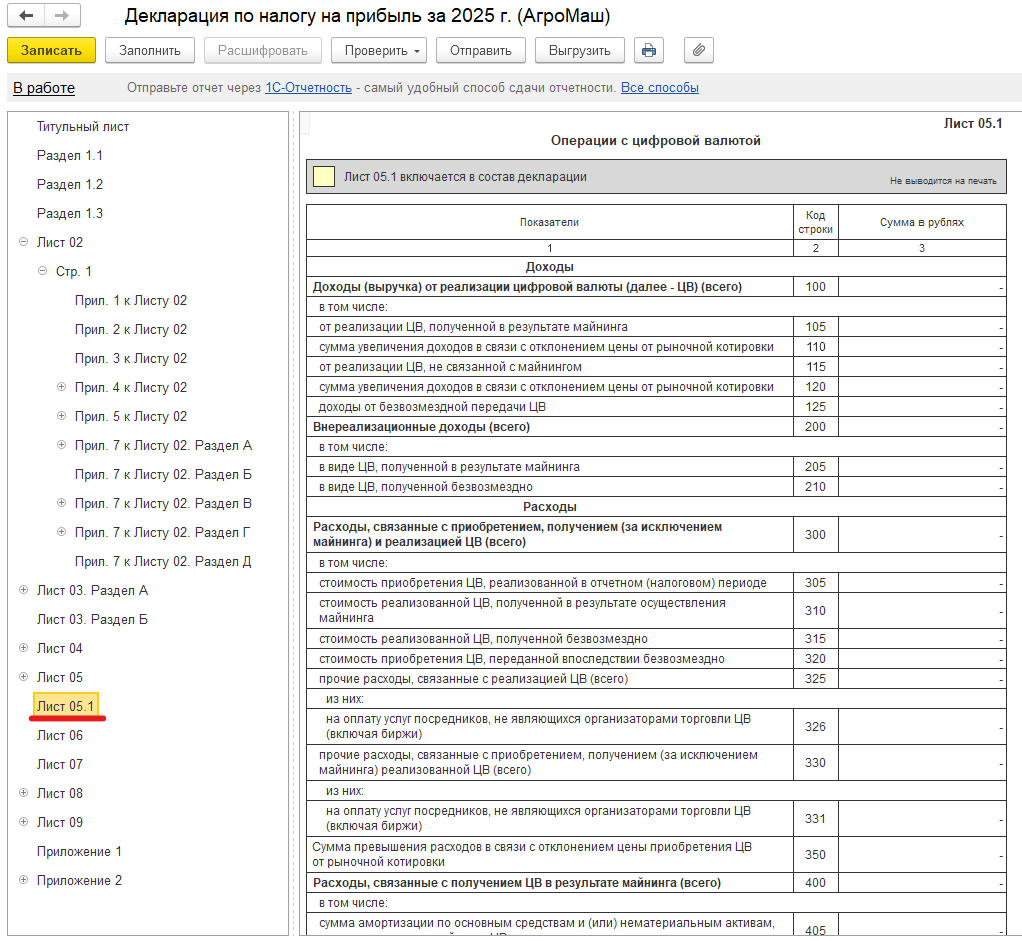Screen dimensions: 1022x941
Task: Open Раздел 1.2 in the section tree
Action: pos(70,185)
